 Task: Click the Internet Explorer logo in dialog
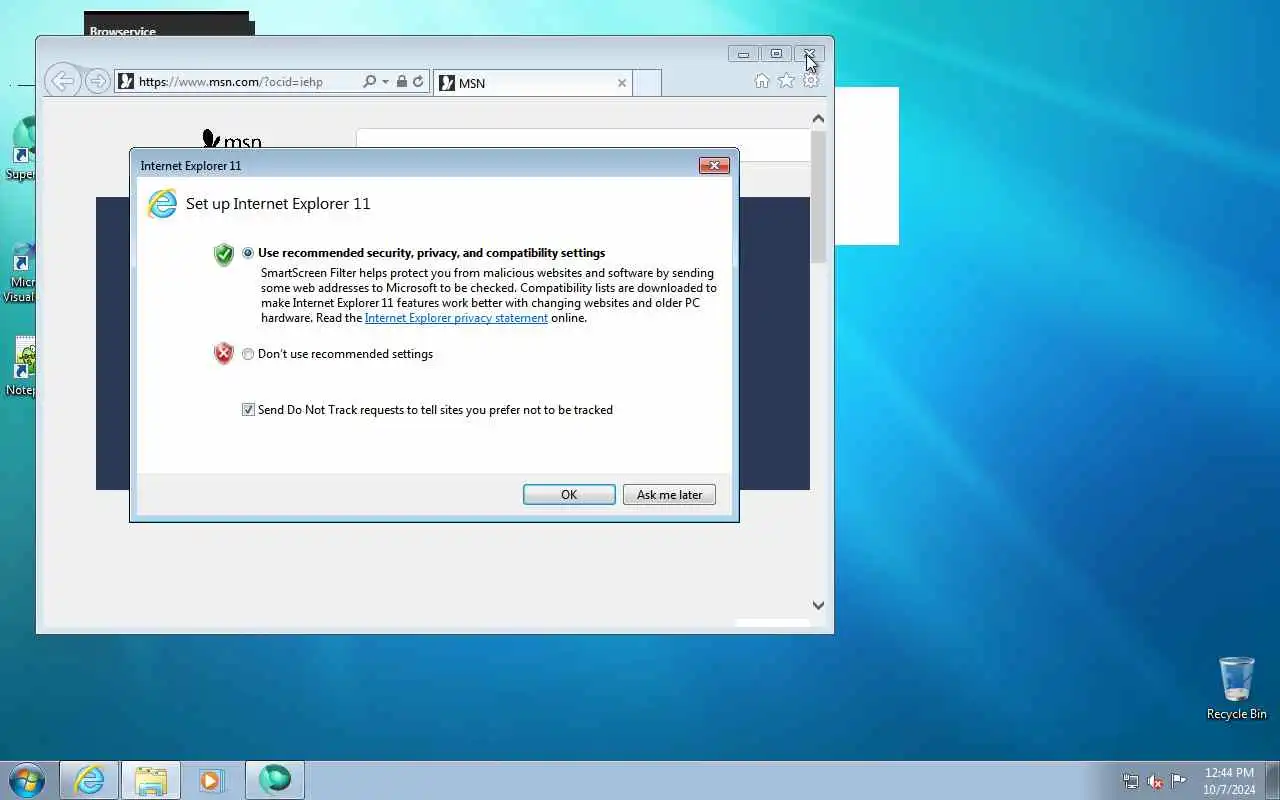pos(162,204)
